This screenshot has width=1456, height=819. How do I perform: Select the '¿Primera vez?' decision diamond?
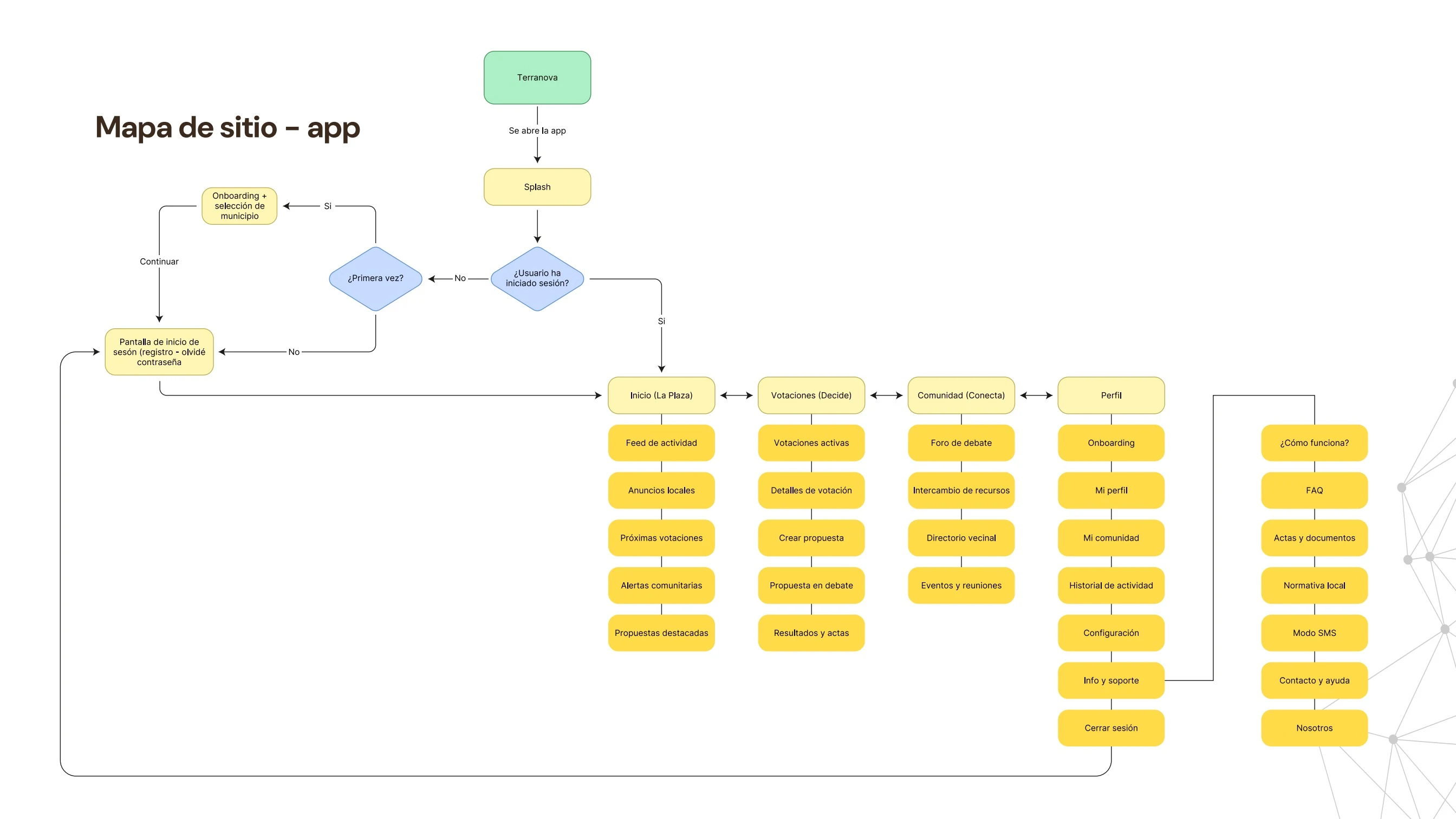pos(375,278)
